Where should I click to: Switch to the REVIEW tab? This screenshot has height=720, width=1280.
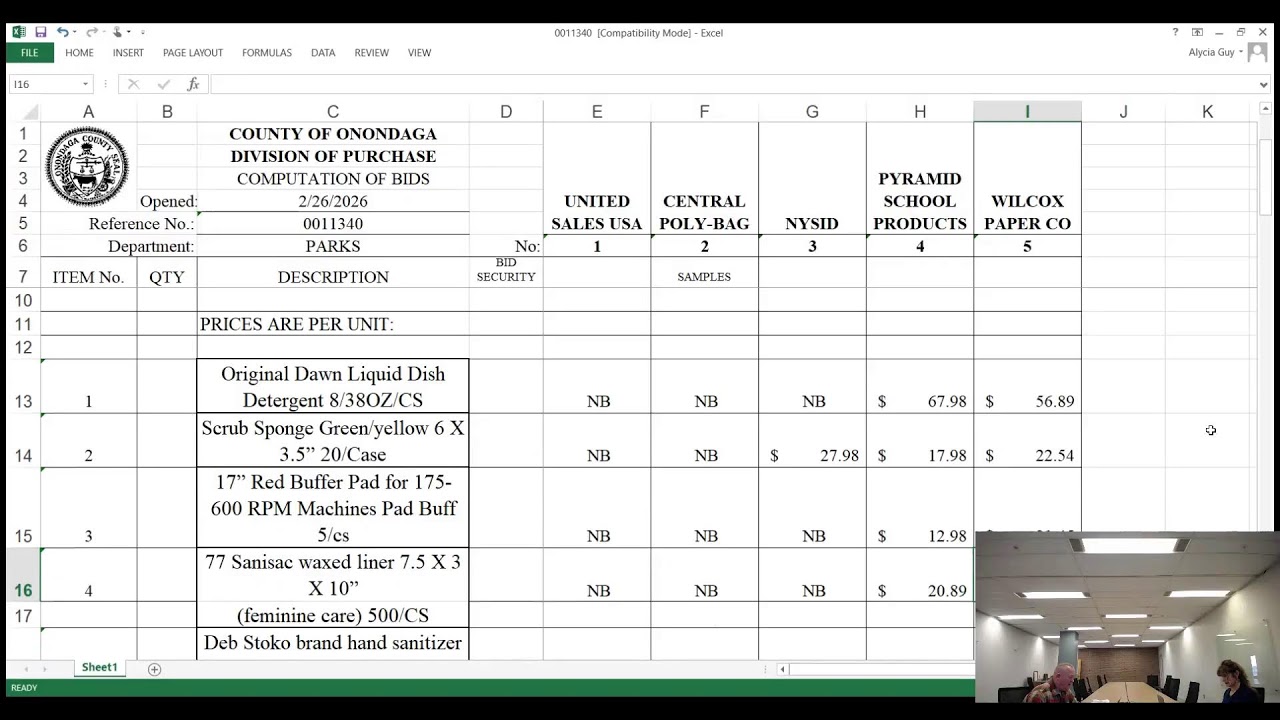pyautogui.click(x=371, y=53)
